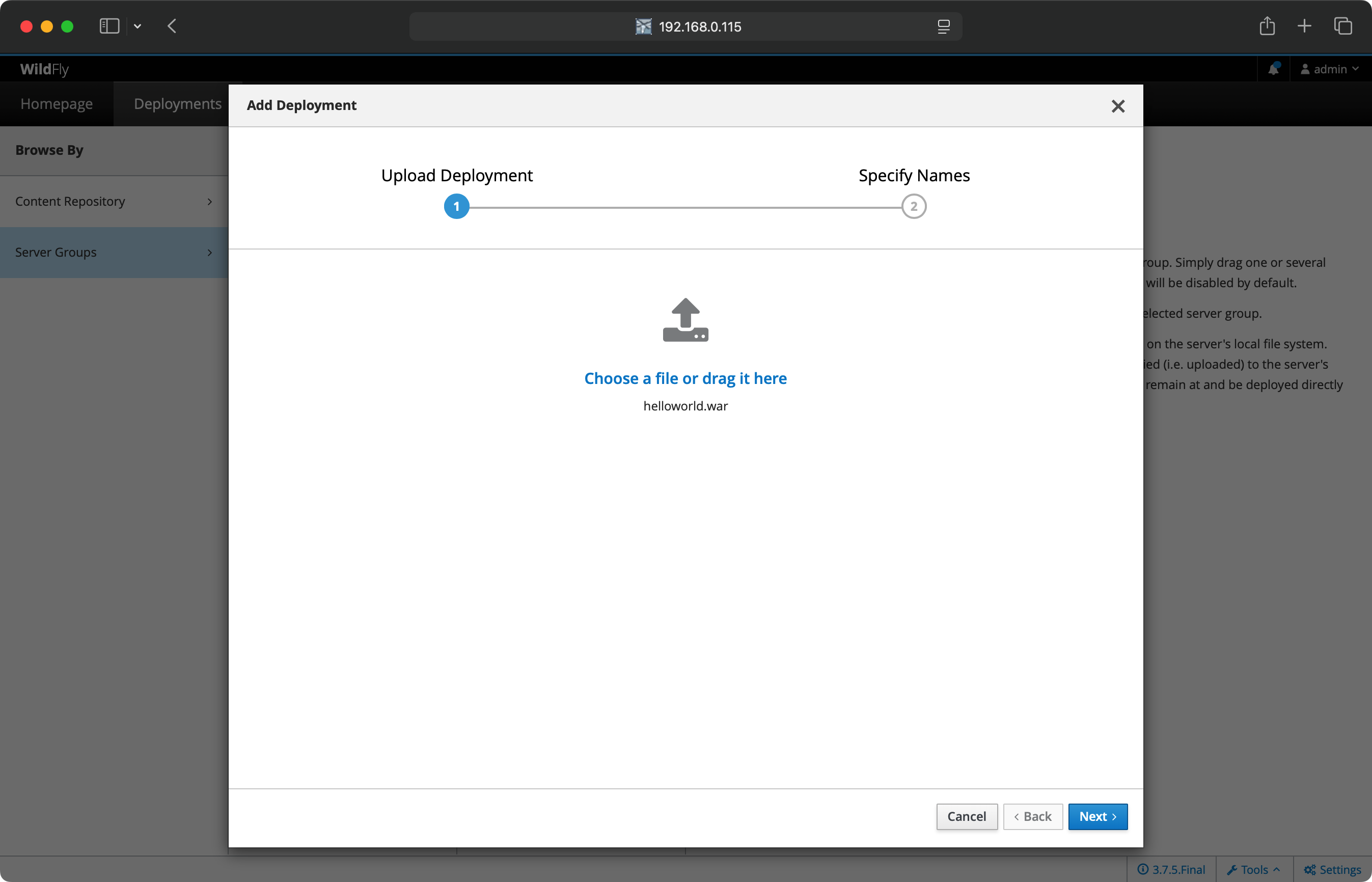Screen dimensions: 1372x882
Task: Click the Browse By heading
Action: click(49, 150)
